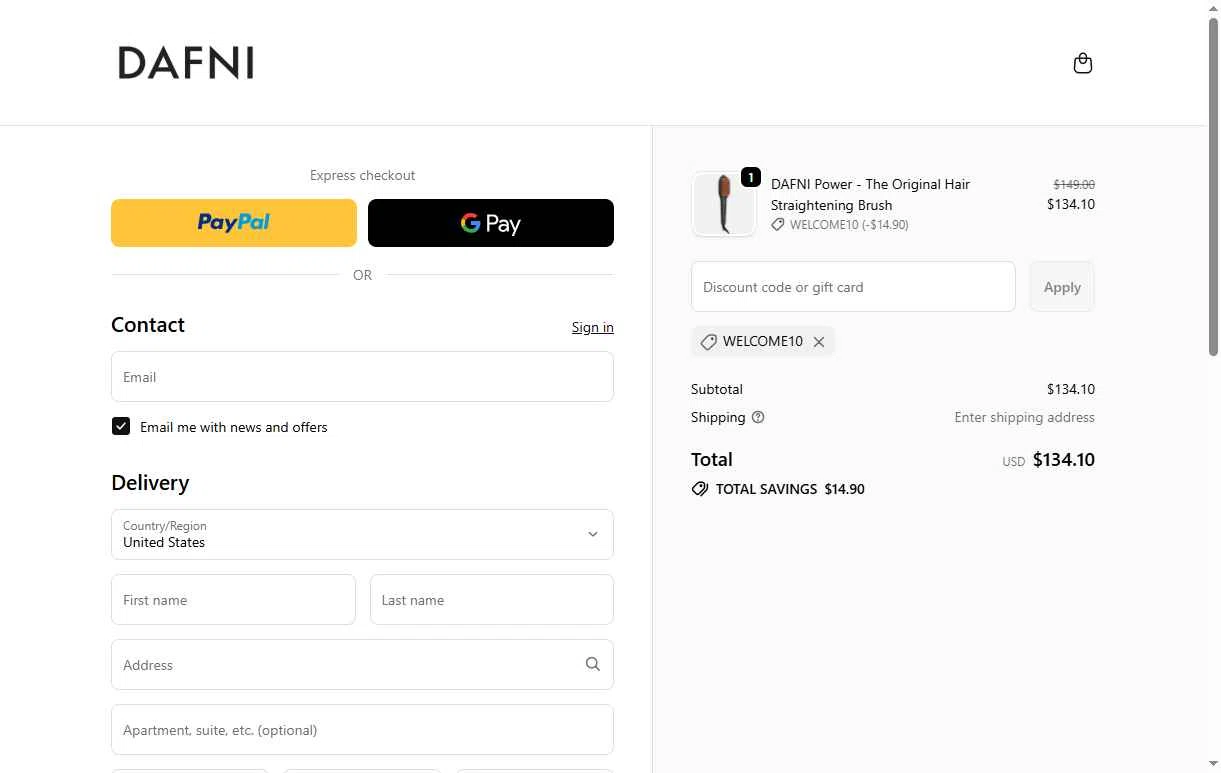The width and height of the screenshot is (1221, 773).
Task: Click the Express checkout label
Action: (362, 175)
